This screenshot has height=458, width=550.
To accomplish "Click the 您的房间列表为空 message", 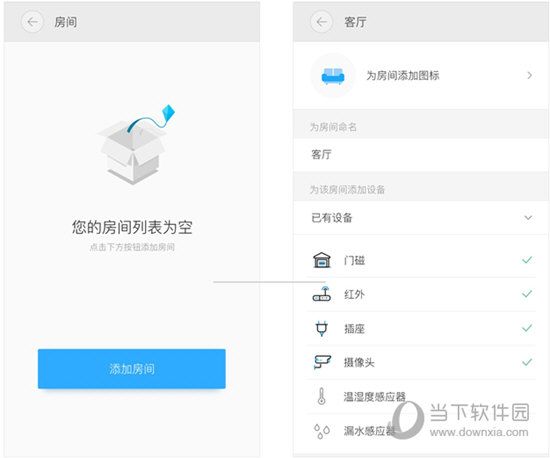I will tap(132, 227).
